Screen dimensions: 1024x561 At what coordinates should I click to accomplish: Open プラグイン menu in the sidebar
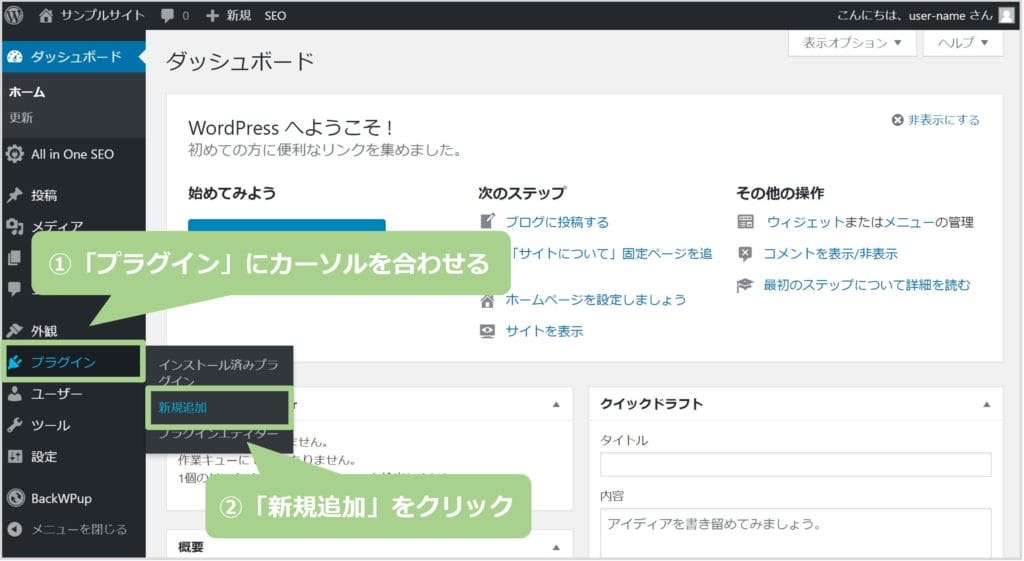73,362
